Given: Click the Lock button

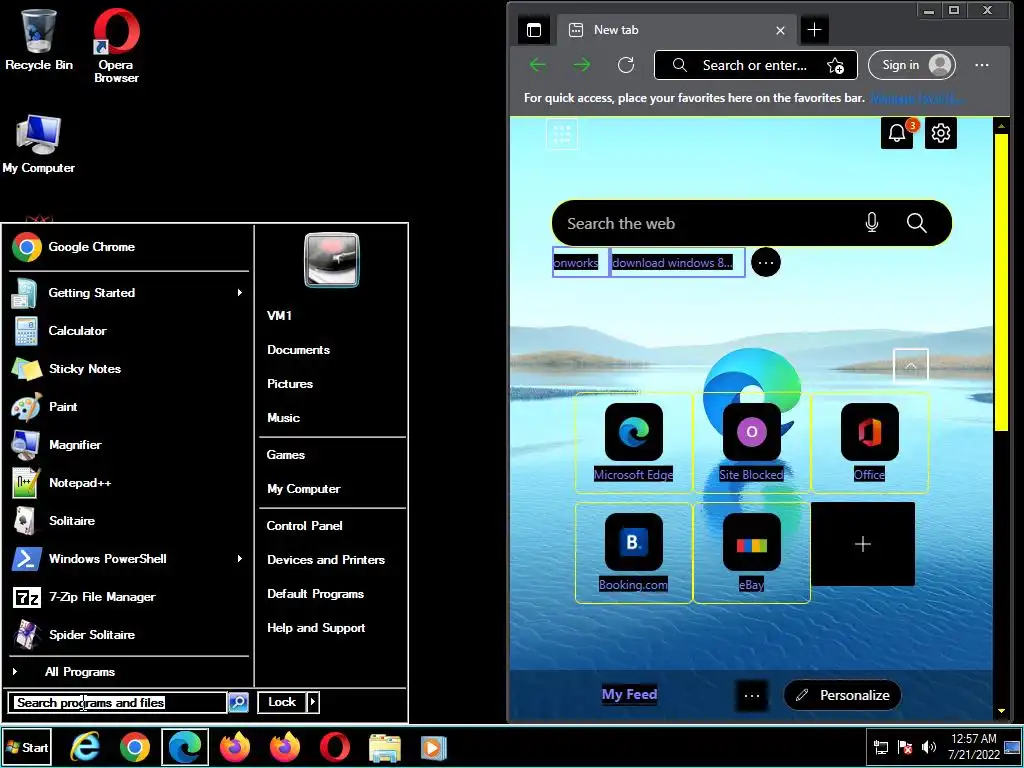Looking at the screenshot, I should pyautogui.click(x=282, y=702).
